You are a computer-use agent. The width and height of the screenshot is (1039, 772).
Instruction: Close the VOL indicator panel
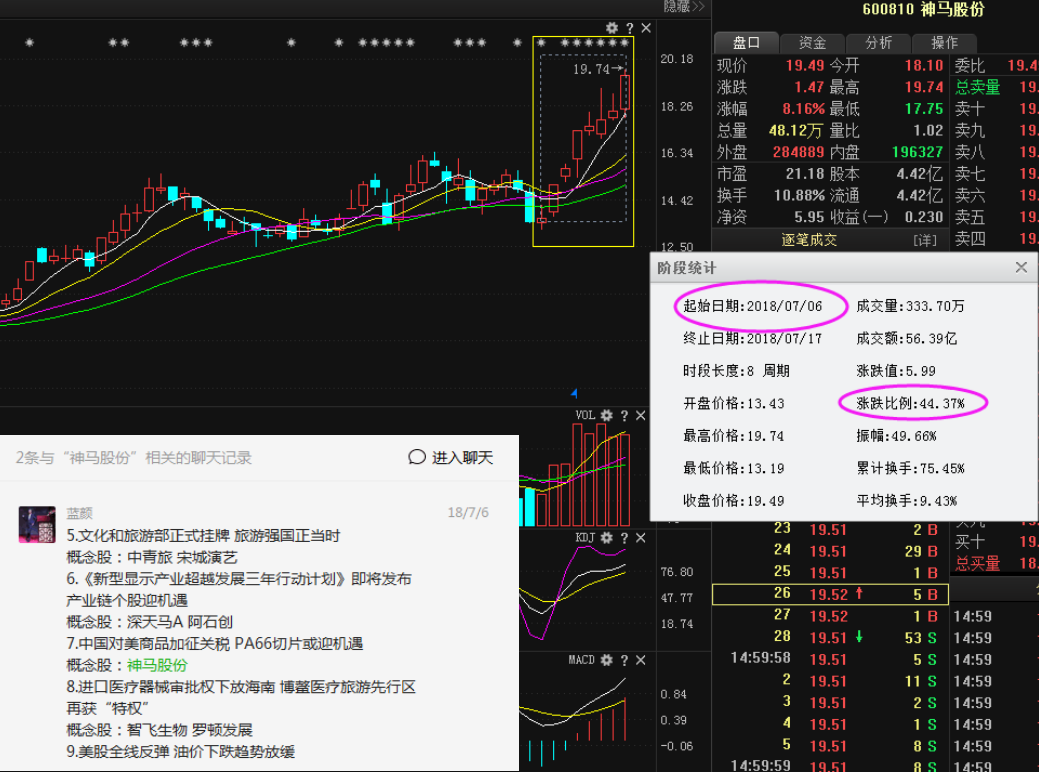(x=641, y=415)
